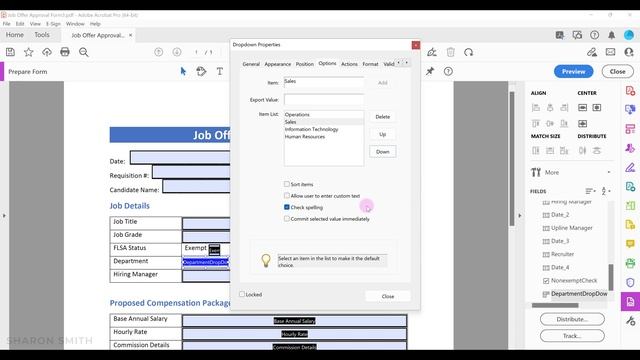Click the Delete button in dialog
The height and width of the screenshot is (360, 640).
pyautogui.click(x=382, y=117)
